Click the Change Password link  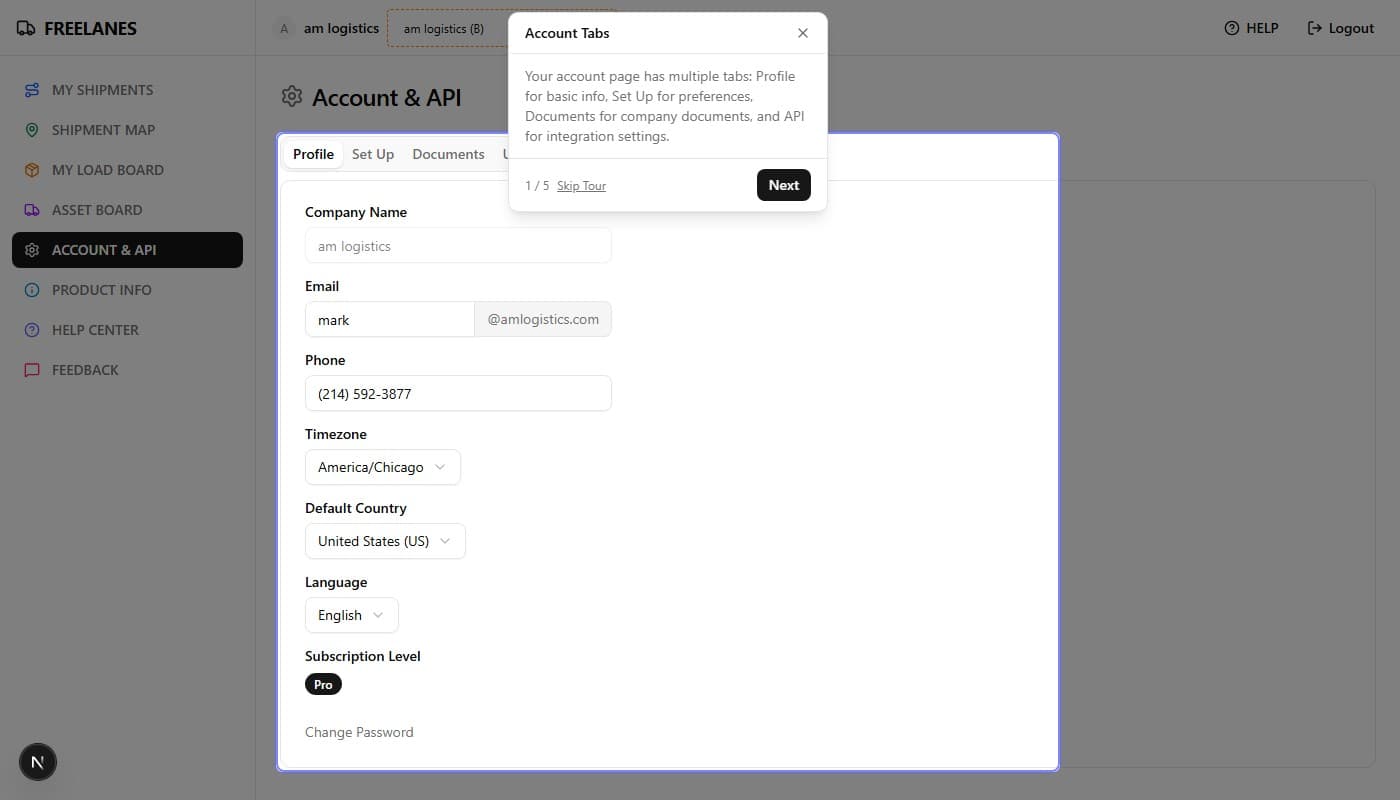pyautogui.click(x=359, y=732)
